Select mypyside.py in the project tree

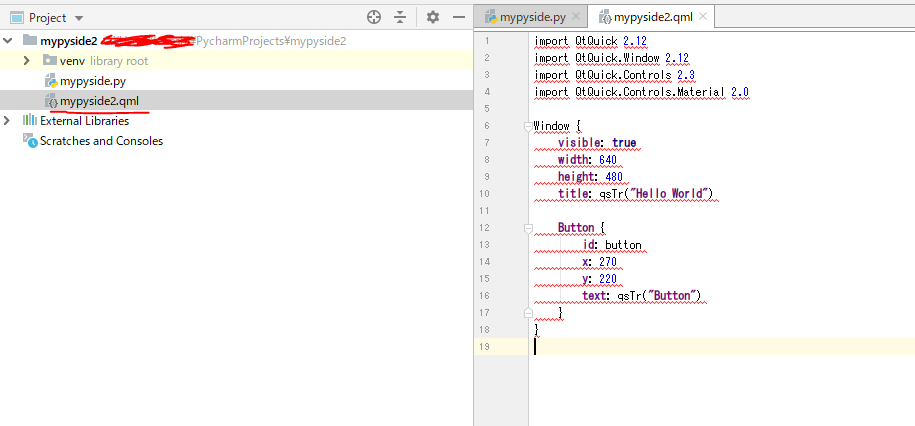pyautogui.click(x=93, y=81)
